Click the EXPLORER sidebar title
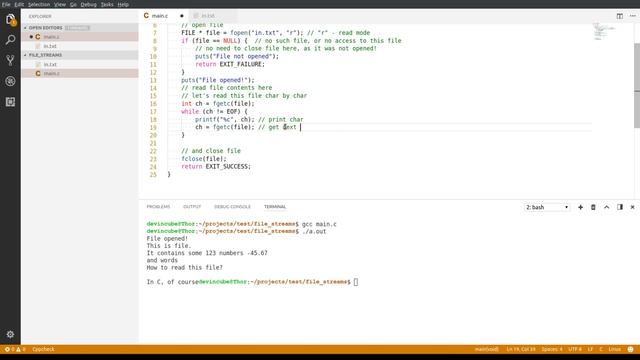 40,16
